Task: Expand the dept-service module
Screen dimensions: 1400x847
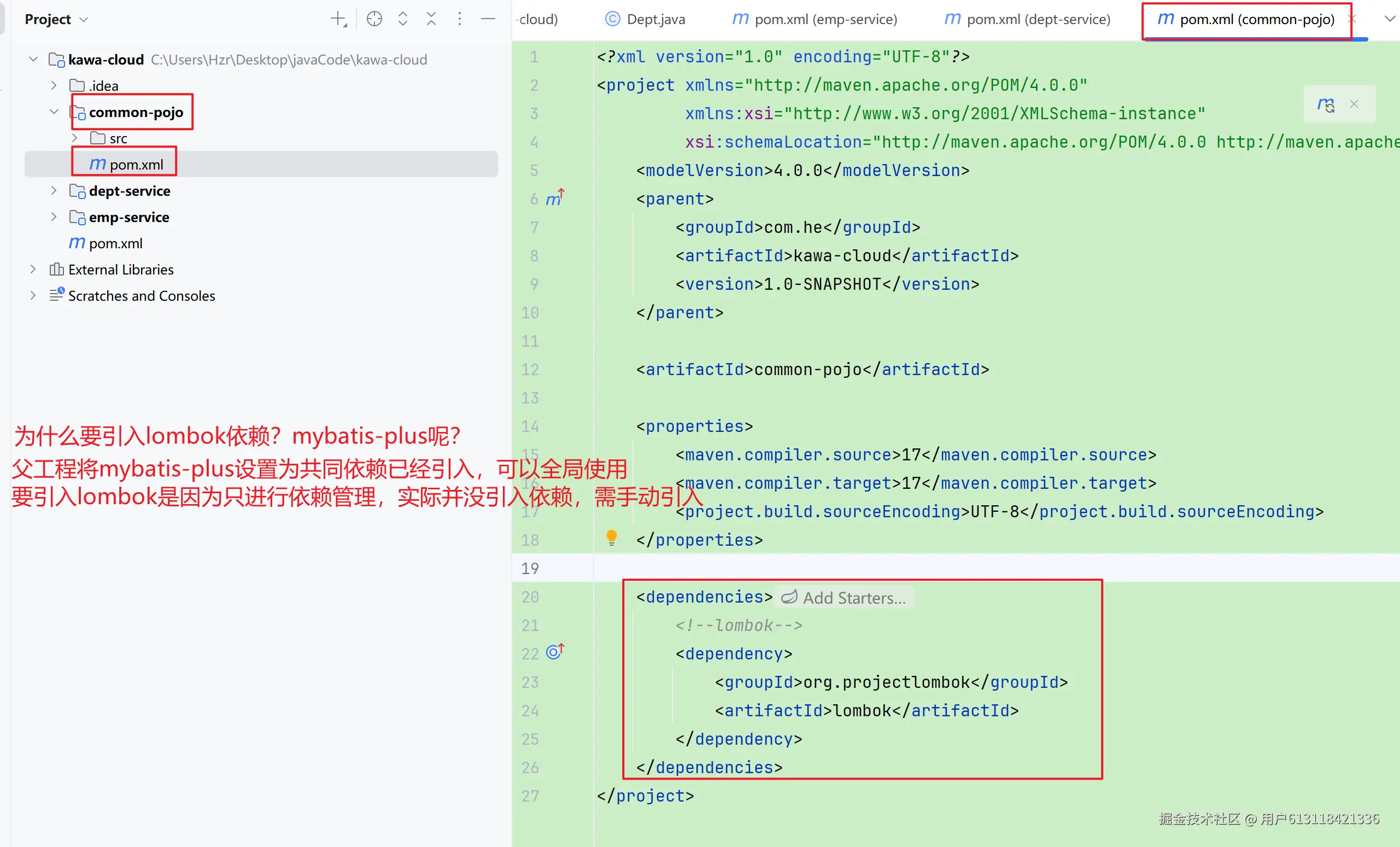Action: (54, 190)
